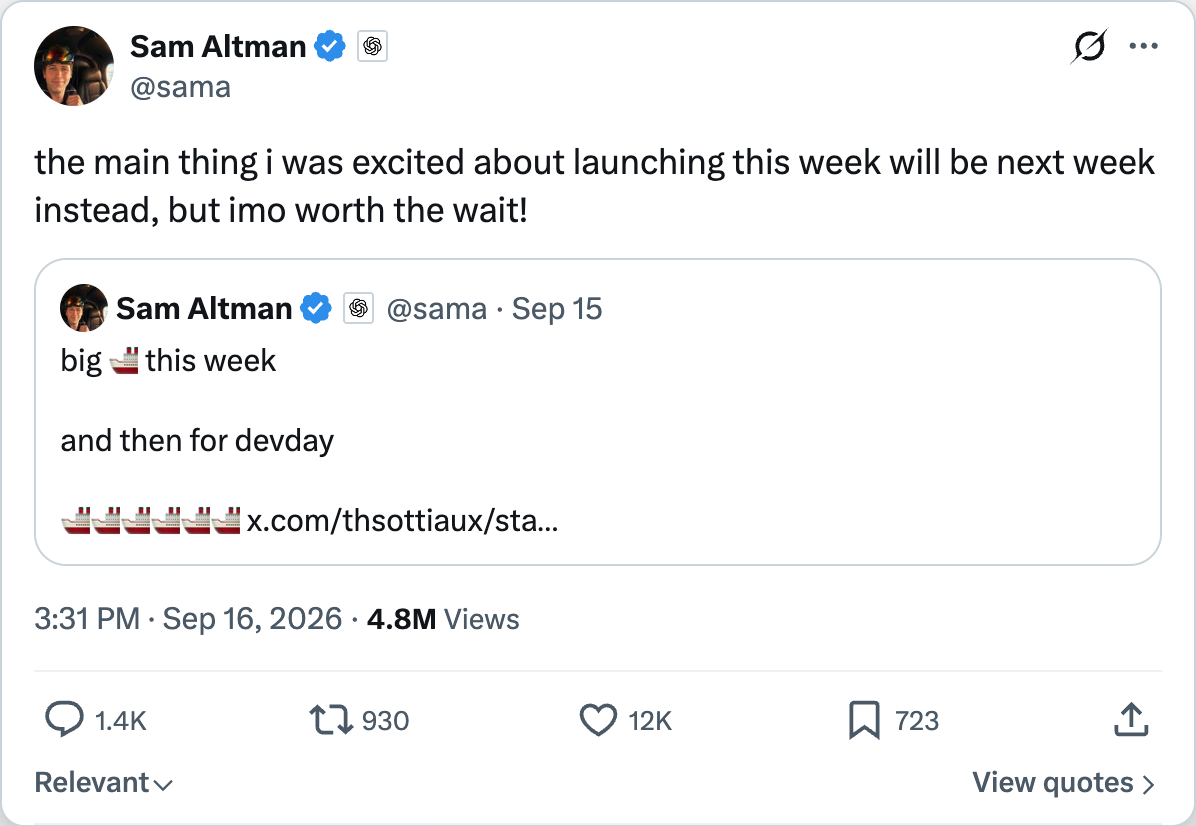1196x826 pixels.
Task: Click the Sep 15 date on quoted tweet
Action: (557, 309)
